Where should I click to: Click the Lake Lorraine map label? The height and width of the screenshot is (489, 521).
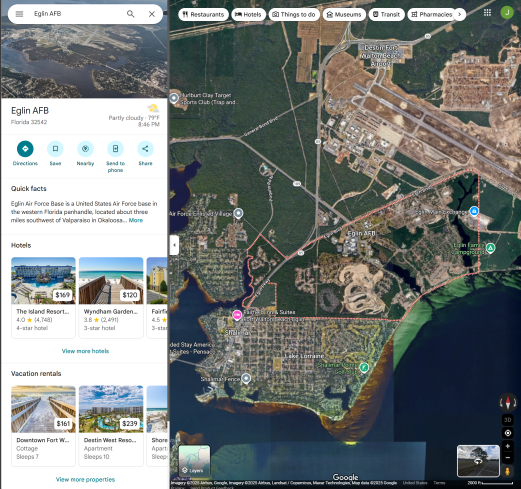(x=304, y=356)
